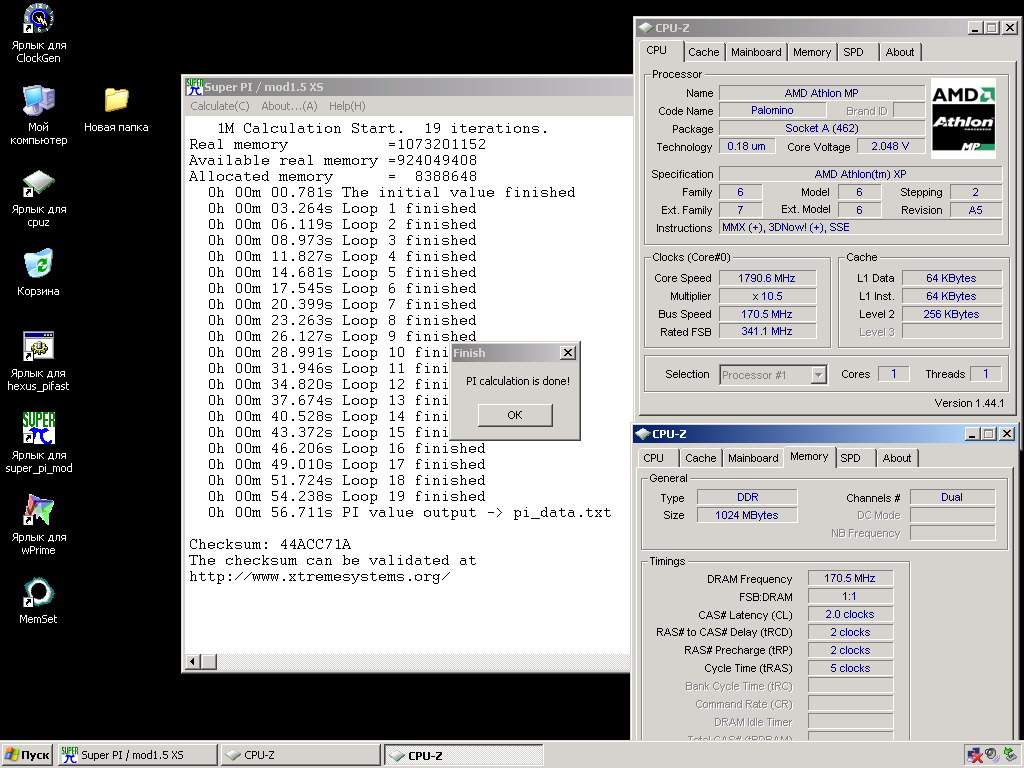Switch to second active CPU-Z taskbar button
This screenshot has width=1024, height=768.
pyautogui.click(x=464, y=755)
